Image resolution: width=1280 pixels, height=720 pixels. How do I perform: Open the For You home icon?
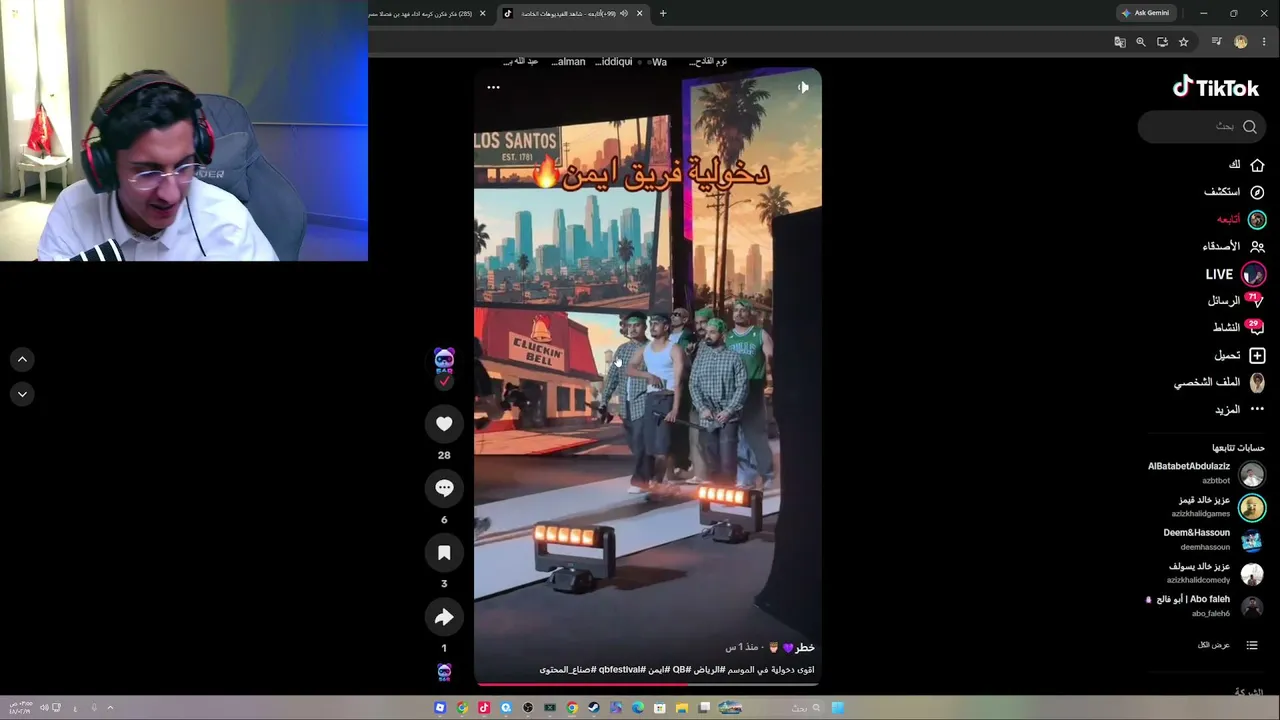pyautogui.click(x=1257, y=165)
